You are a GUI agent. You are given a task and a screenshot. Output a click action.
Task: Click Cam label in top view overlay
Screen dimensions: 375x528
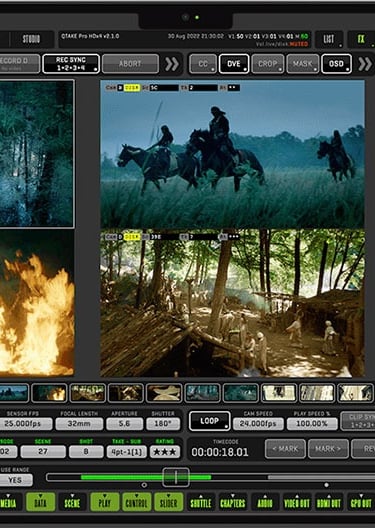[111, 88]
